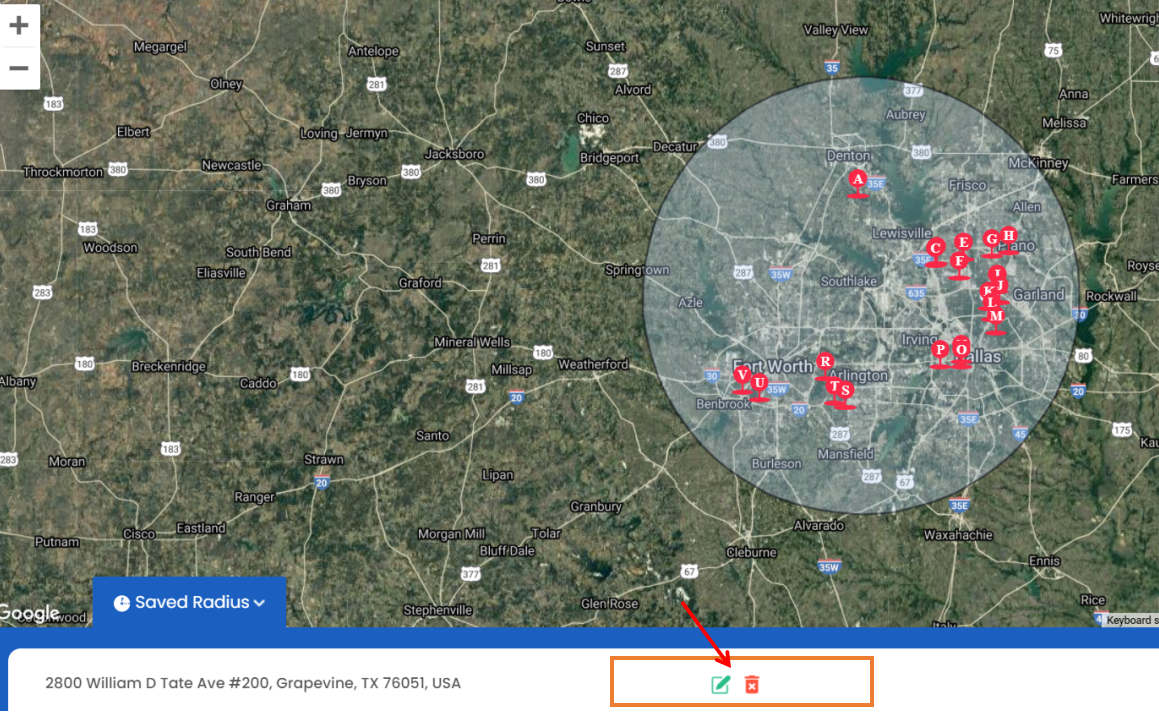Screen dimensions: 1159x713
Task: Open the Keyboard shortcuts link
Action: 1130,621
